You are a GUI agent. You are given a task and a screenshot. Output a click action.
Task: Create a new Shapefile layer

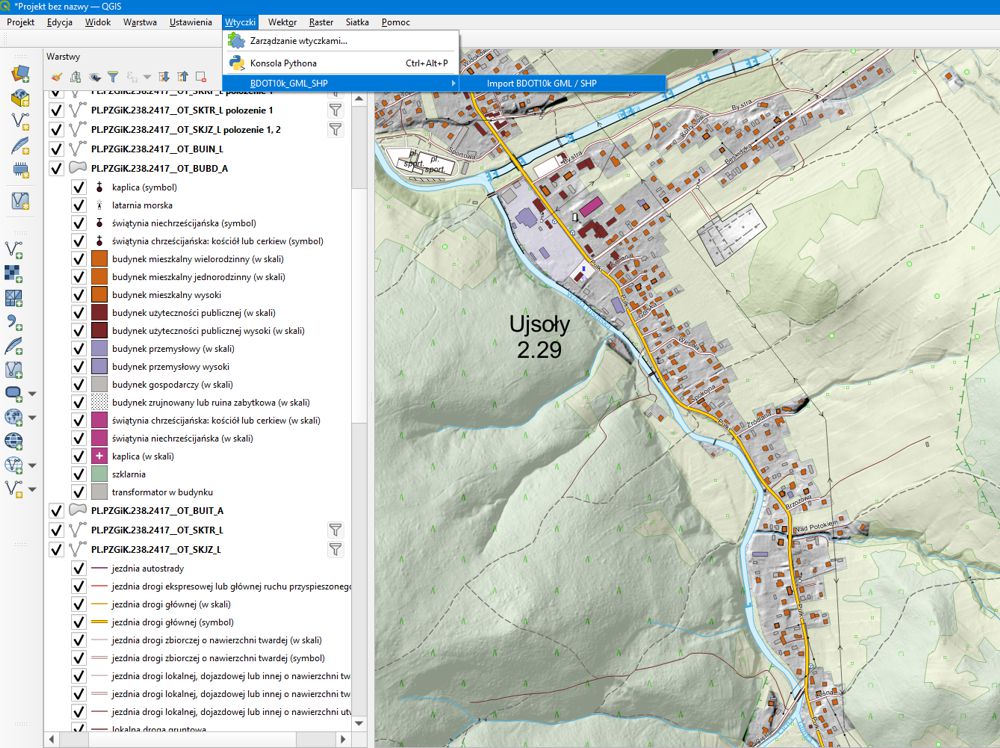[20, 120]
